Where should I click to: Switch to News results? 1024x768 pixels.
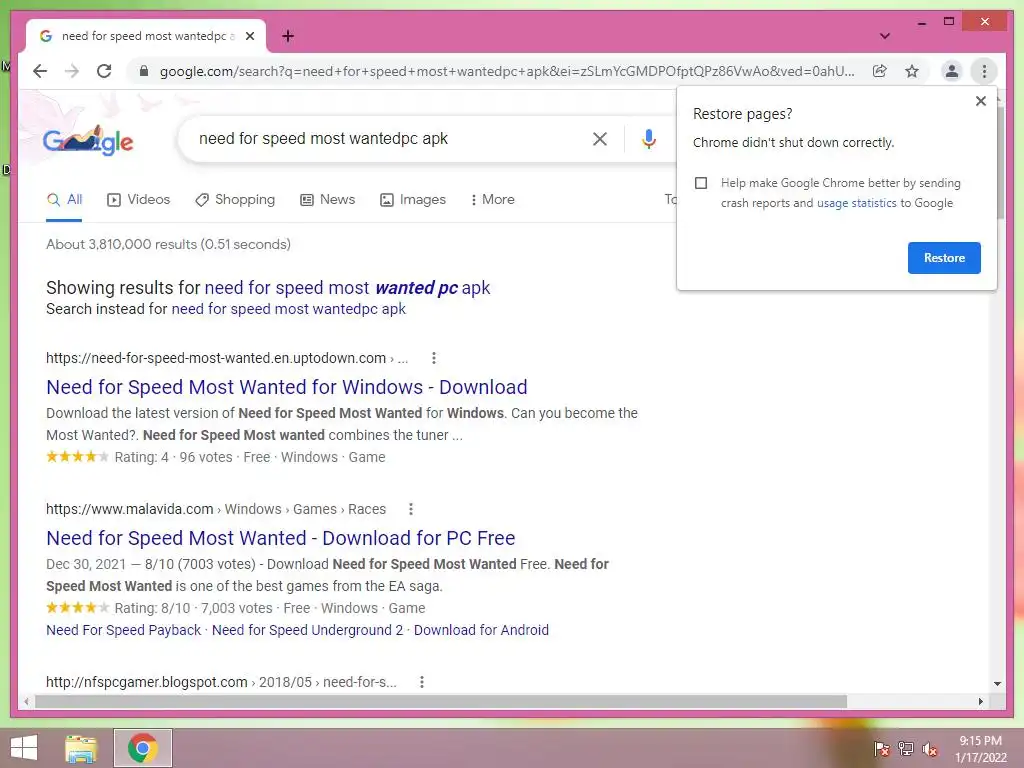[x=327, y=200]
